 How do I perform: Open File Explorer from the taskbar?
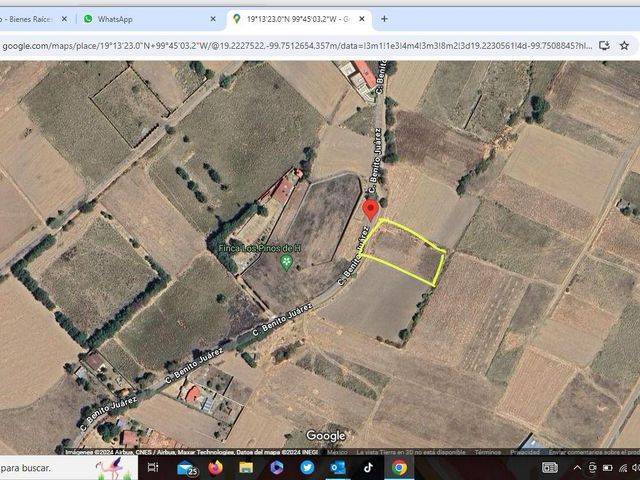[246, 468]
